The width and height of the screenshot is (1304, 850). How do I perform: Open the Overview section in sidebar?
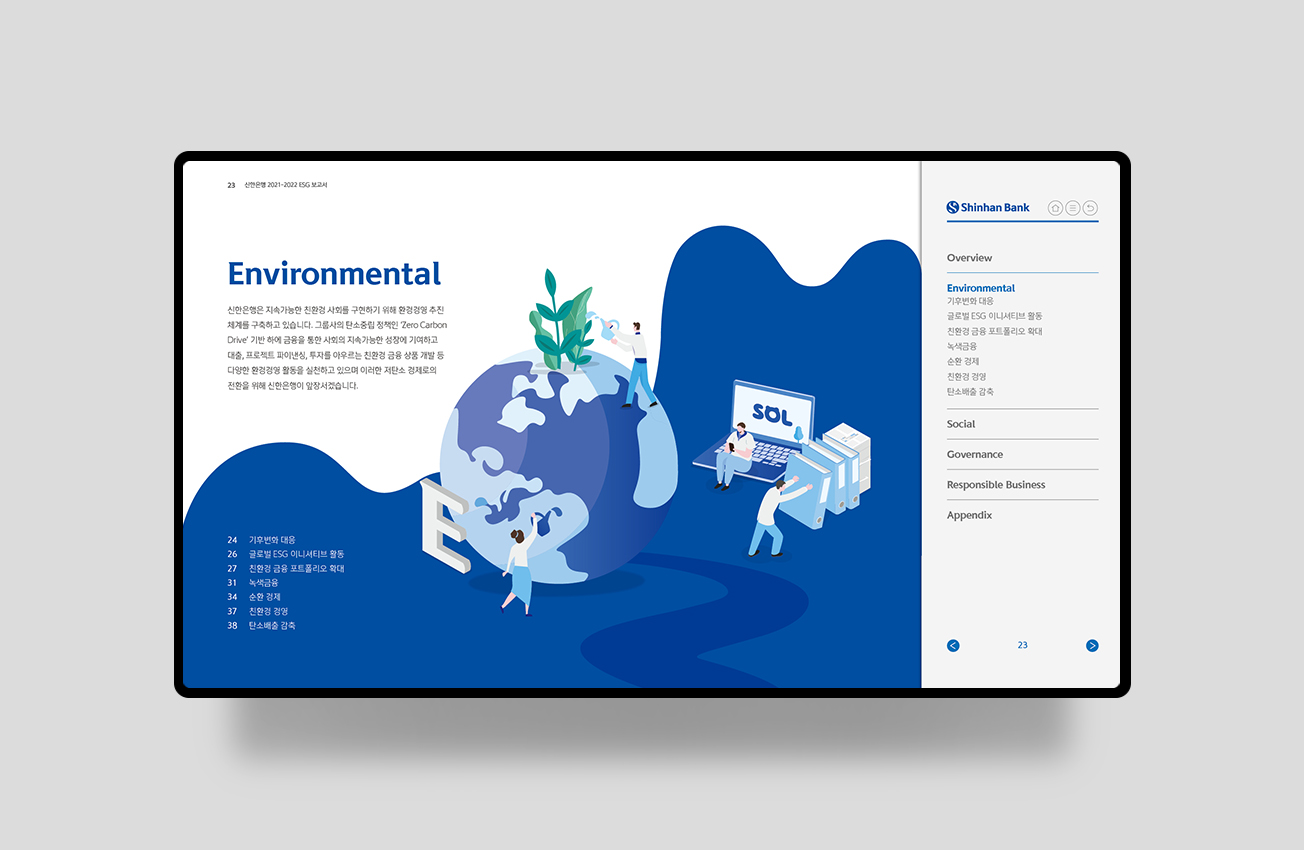click(970, 258)
